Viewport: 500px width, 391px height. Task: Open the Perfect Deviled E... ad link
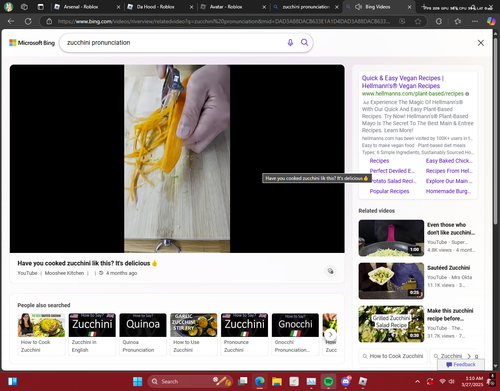point(392,171)
